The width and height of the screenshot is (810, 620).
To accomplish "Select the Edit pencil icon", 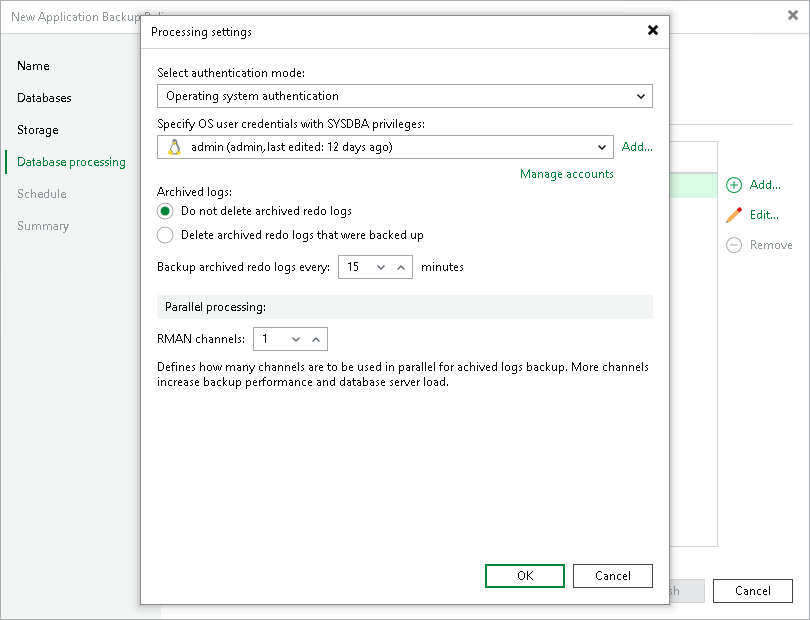I will (735, 215).
